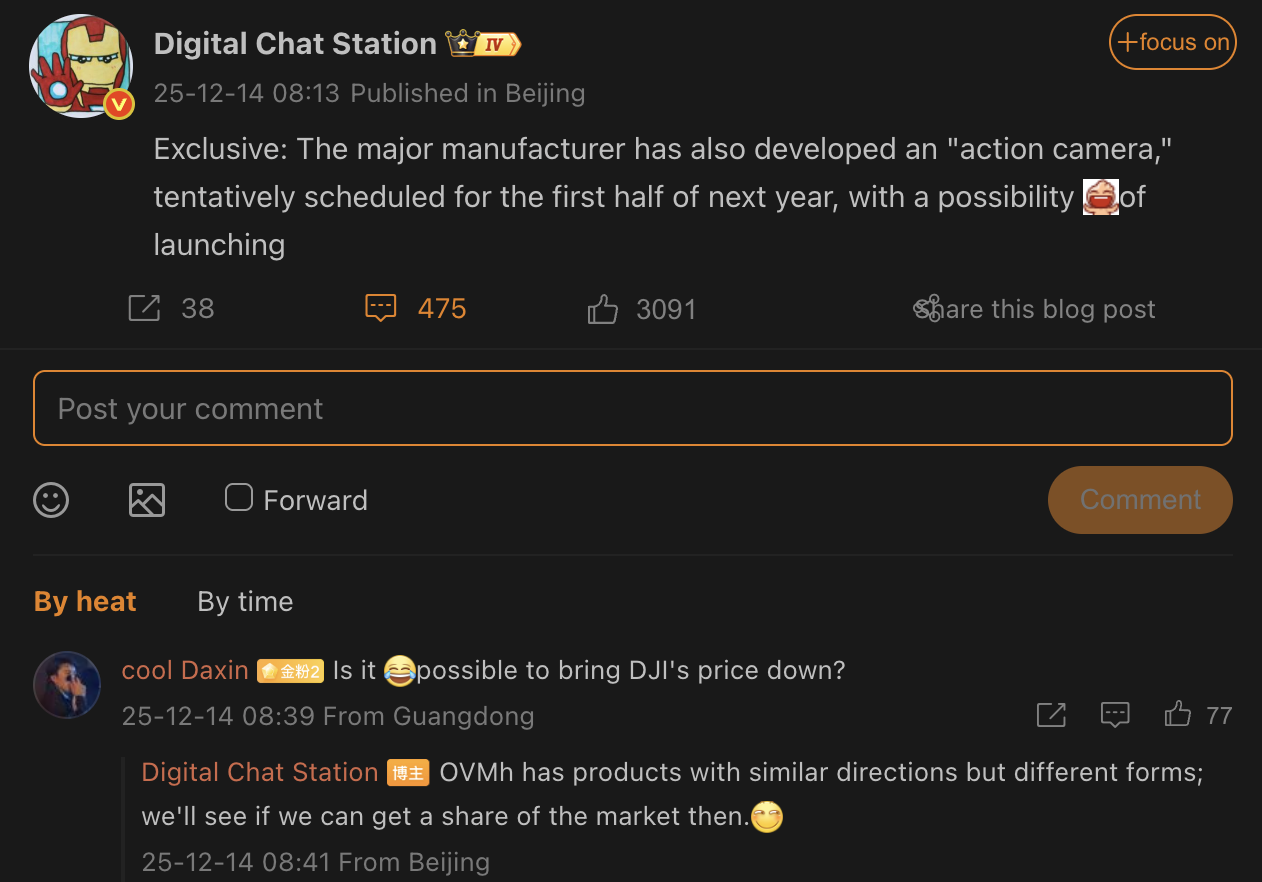Screen dimensions: 1262x882
Task: Attach an image using the picture icon
Action: [147, 499]
